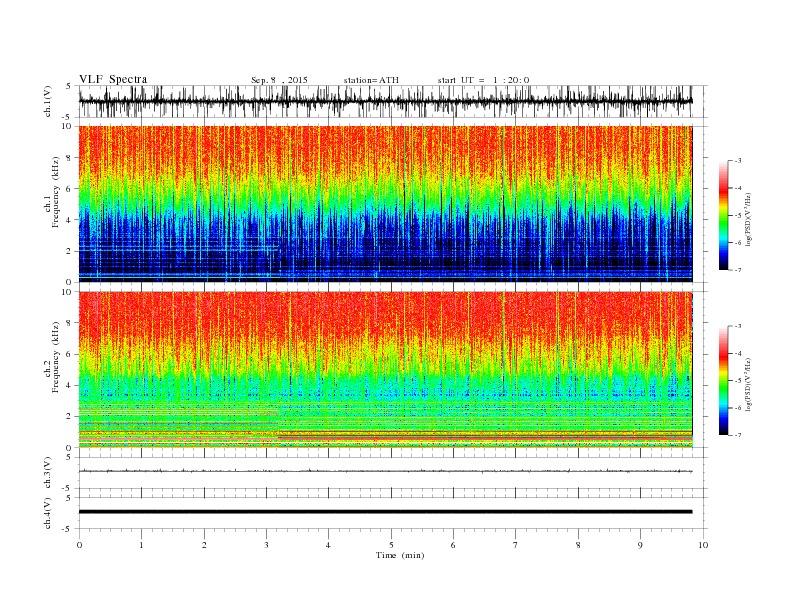This screenshot has height=612, width=792.
Task: Click the time-axis tick label "10"
Action: tap(703, 545)
